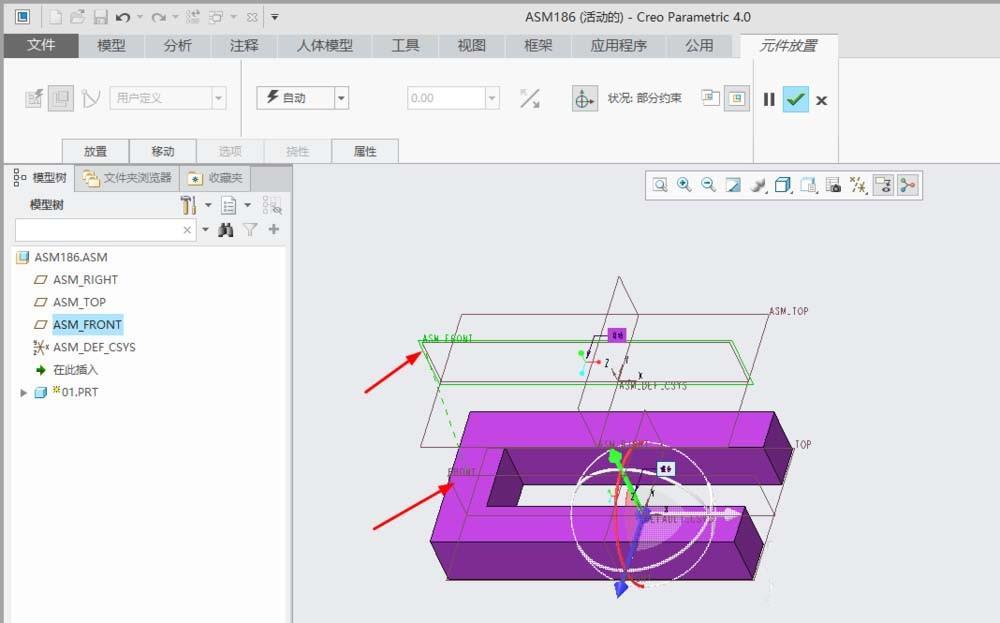The height and width of the screenshot is (623, 1000).
Task: Select the binoculars find icon in model tree
Action: 227,229
